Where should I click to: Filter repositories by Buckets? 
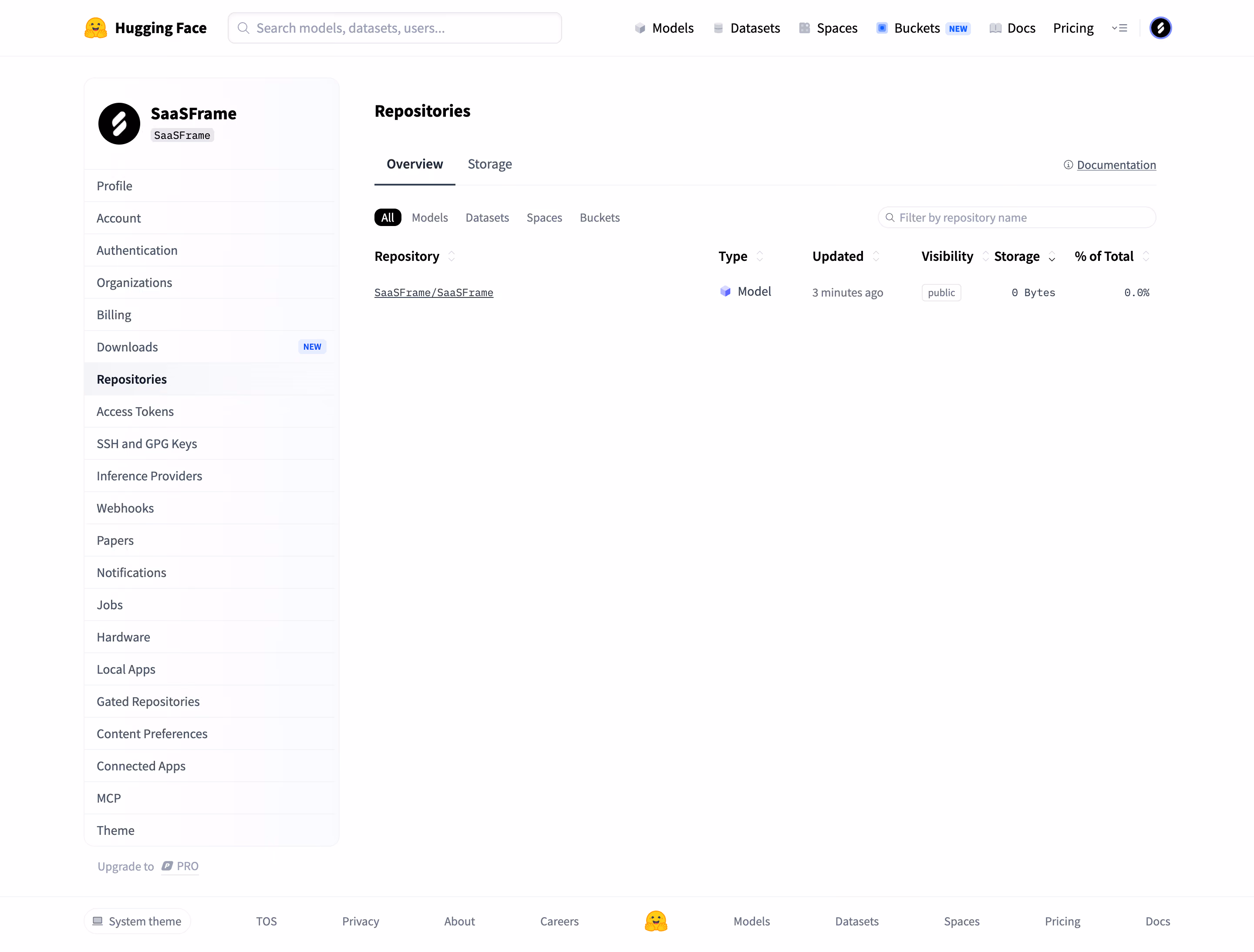(600, 218)
